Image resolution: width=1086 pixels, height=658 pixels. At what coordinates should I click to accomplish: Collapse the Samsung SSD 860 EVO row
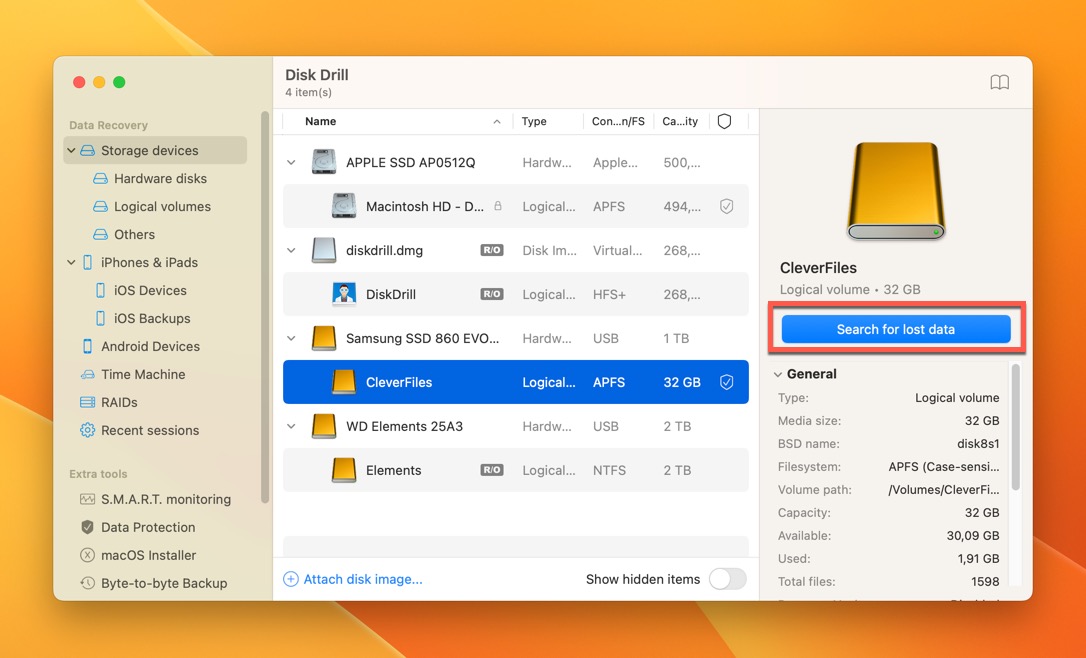pyautogui.click(x=291, y=338)
